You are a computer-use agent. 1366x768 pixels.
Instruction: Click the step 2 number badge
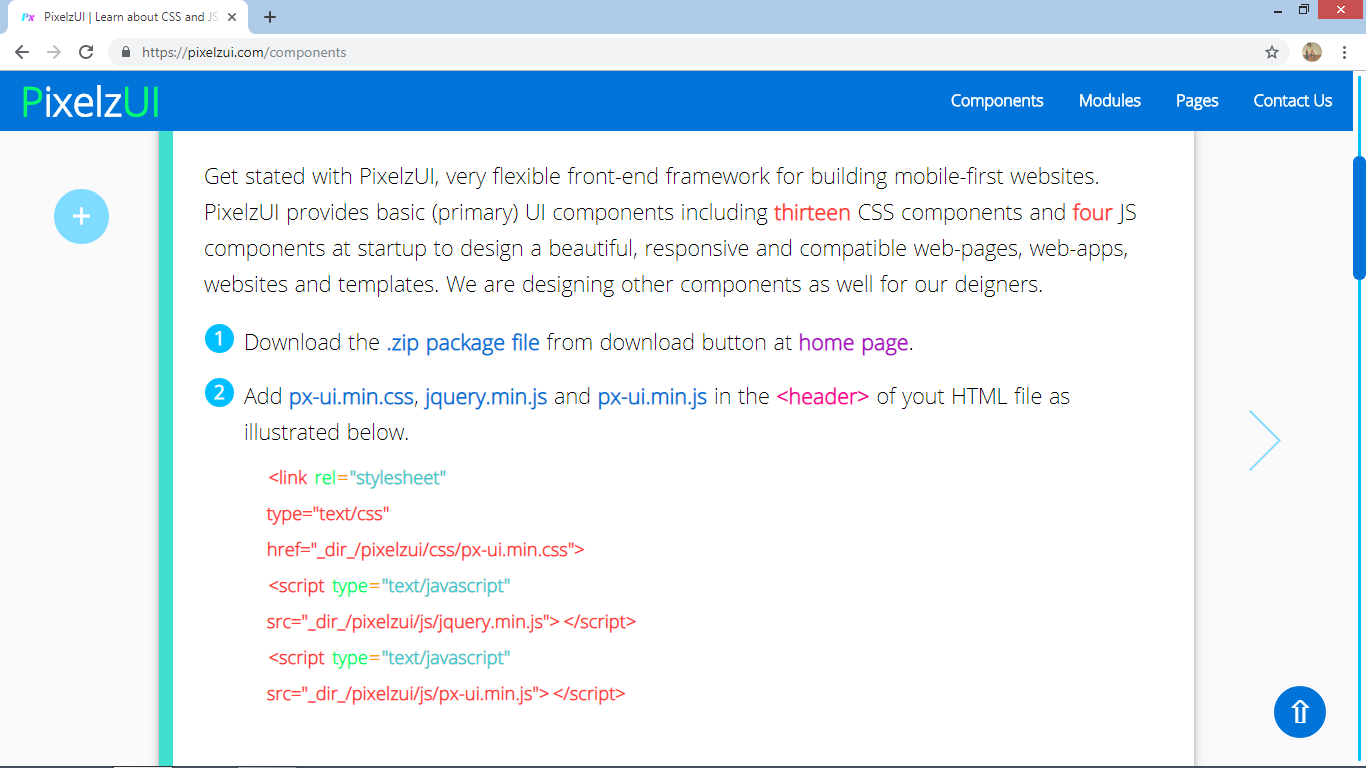(219, 393)
